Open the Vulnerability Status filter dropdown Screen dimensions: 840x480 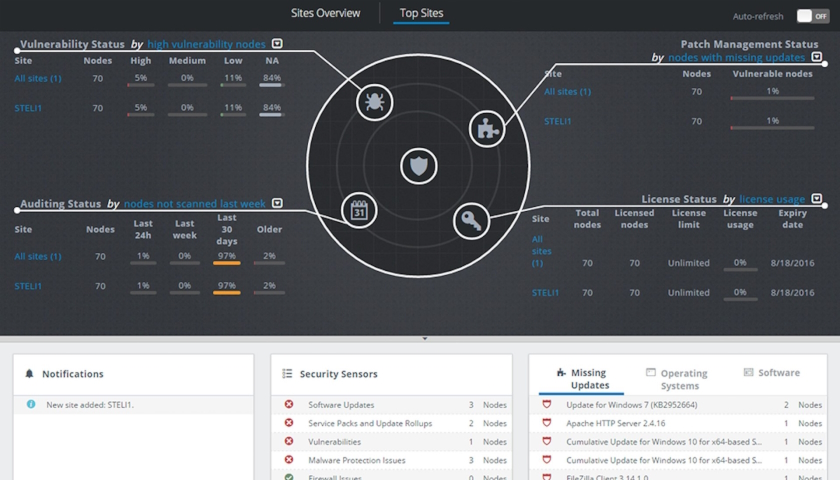(277, 43)
